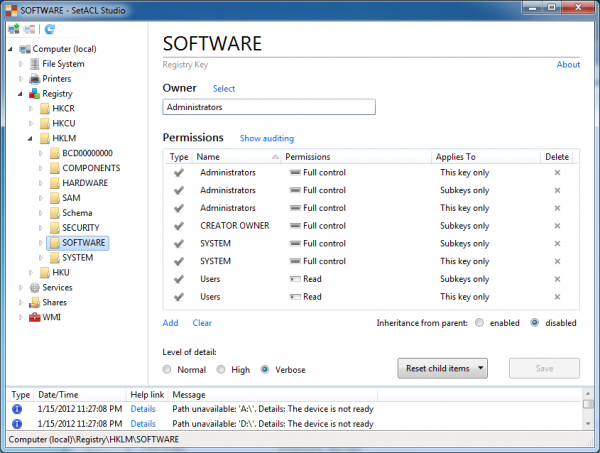
Task: Click the SAM folder icon
Action: click(55, 198)
